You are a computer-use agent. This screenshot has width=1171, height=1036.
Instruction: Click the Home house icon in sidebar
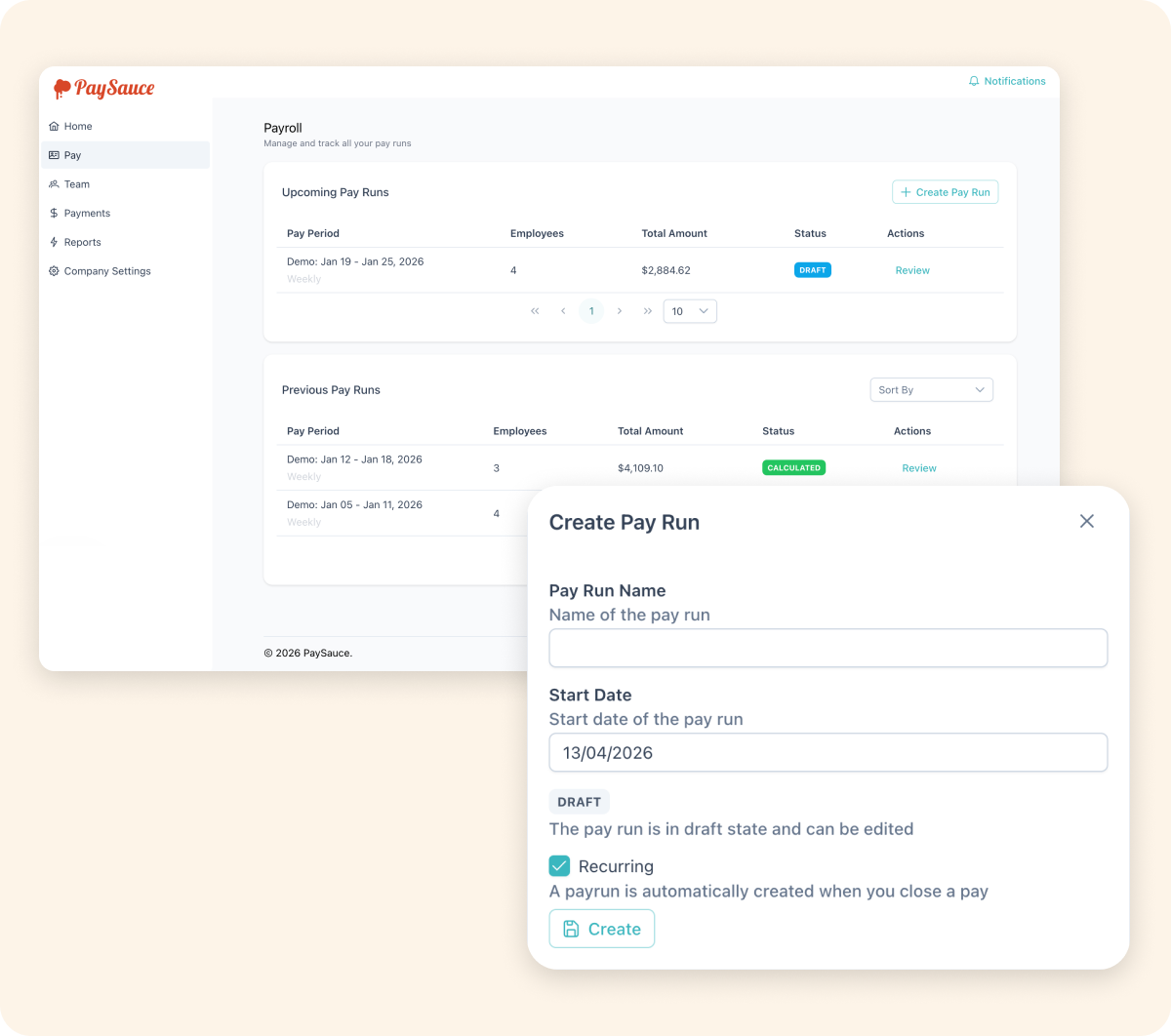[54, 126]
